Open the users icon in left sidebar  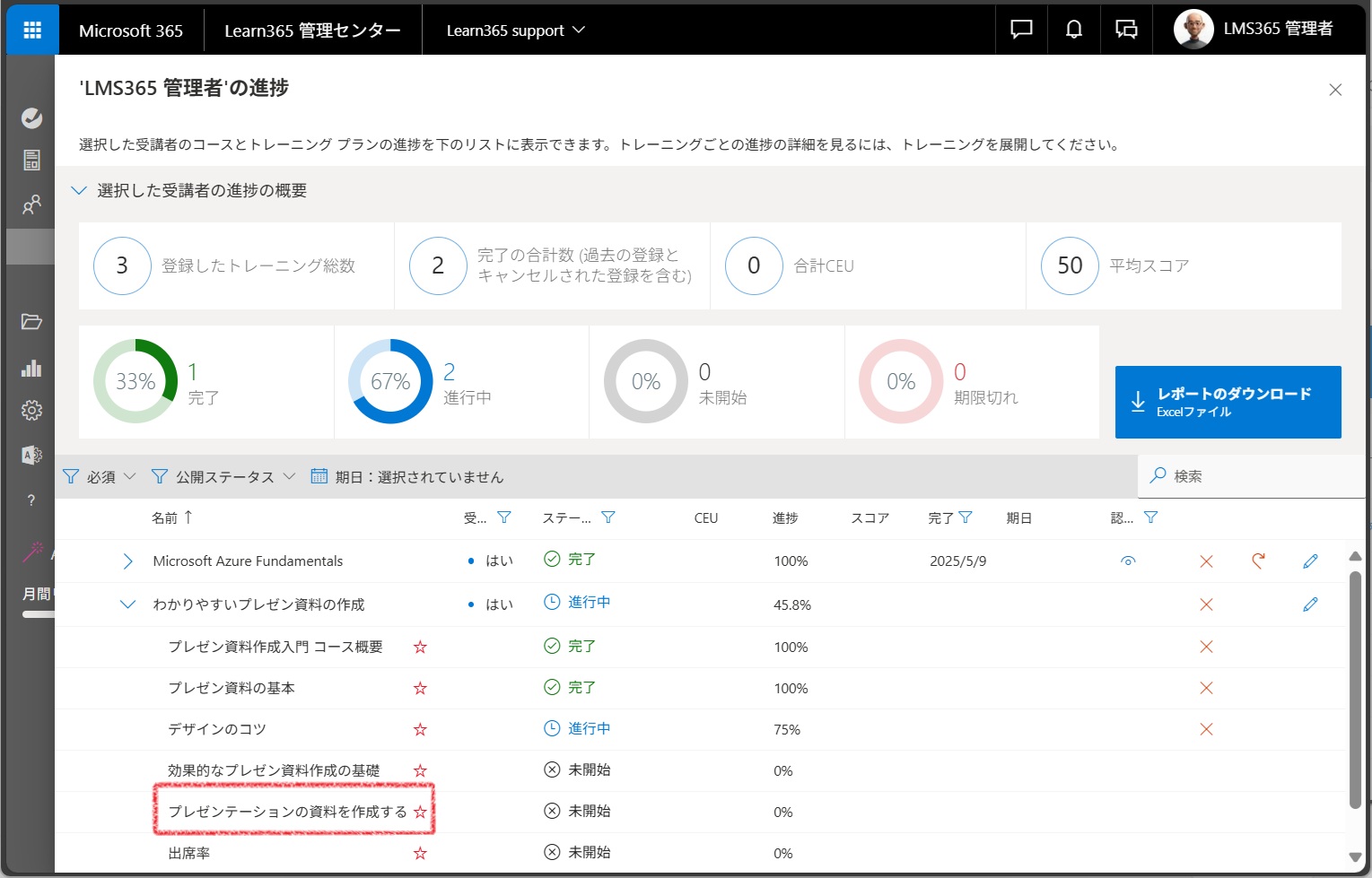31,204
